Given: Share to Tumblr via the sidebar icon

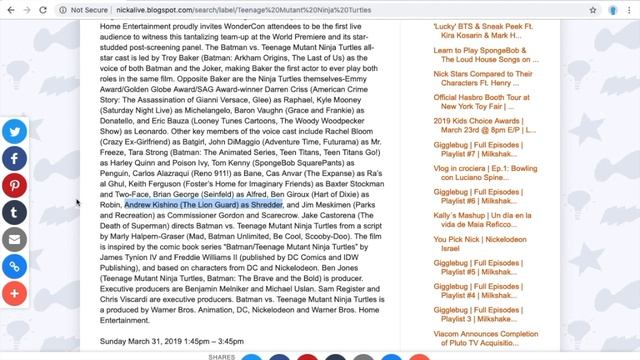Looking at the screenshot, I should 15,212.
